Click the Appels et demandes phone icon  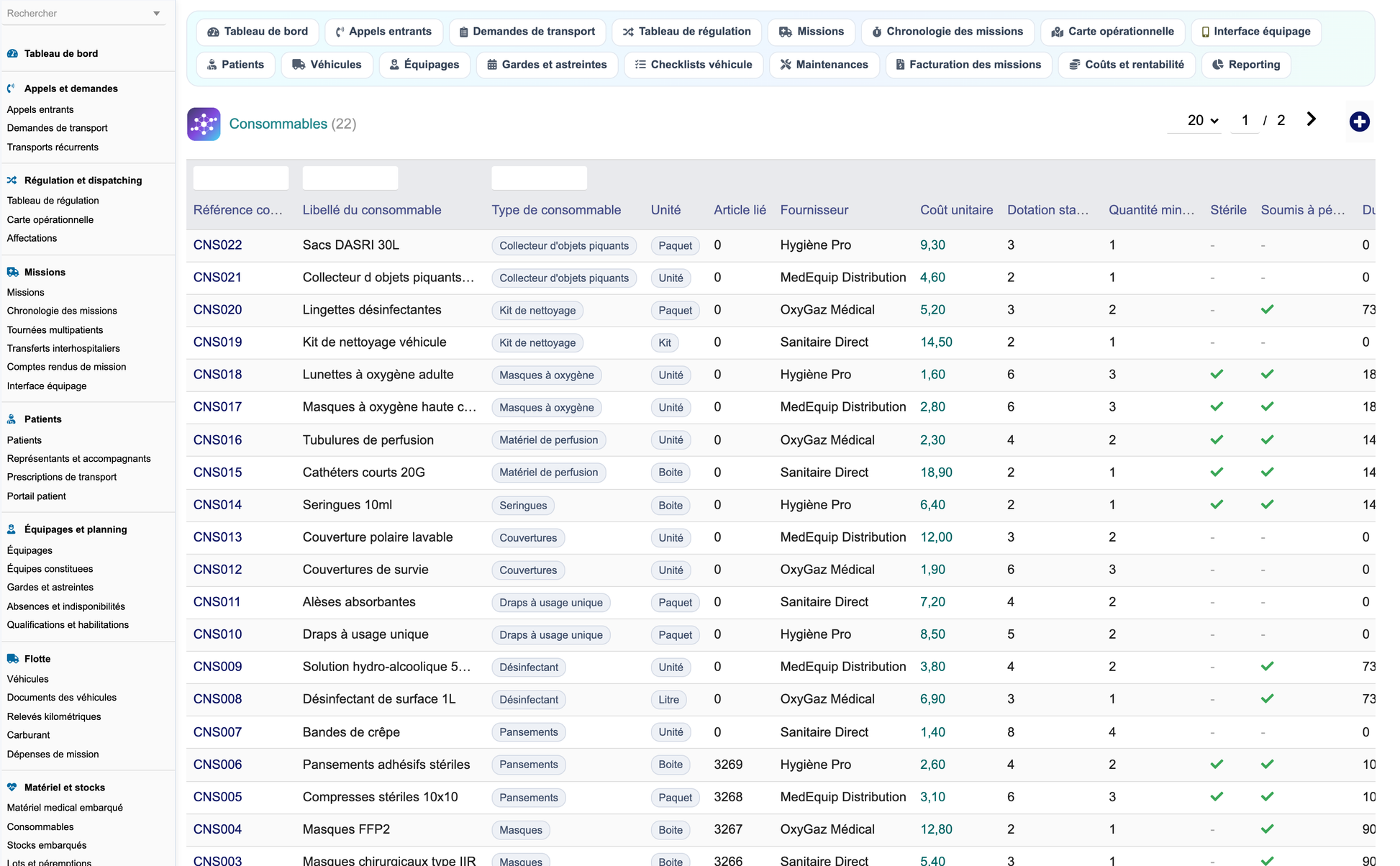pos(12,88)
